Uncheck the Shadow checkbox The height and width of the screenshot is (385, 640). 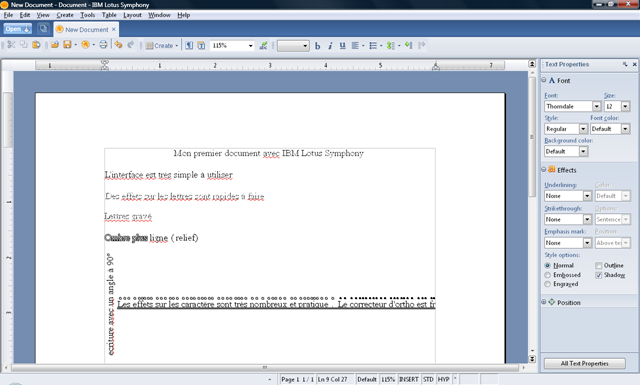click(x=598, y=275)
